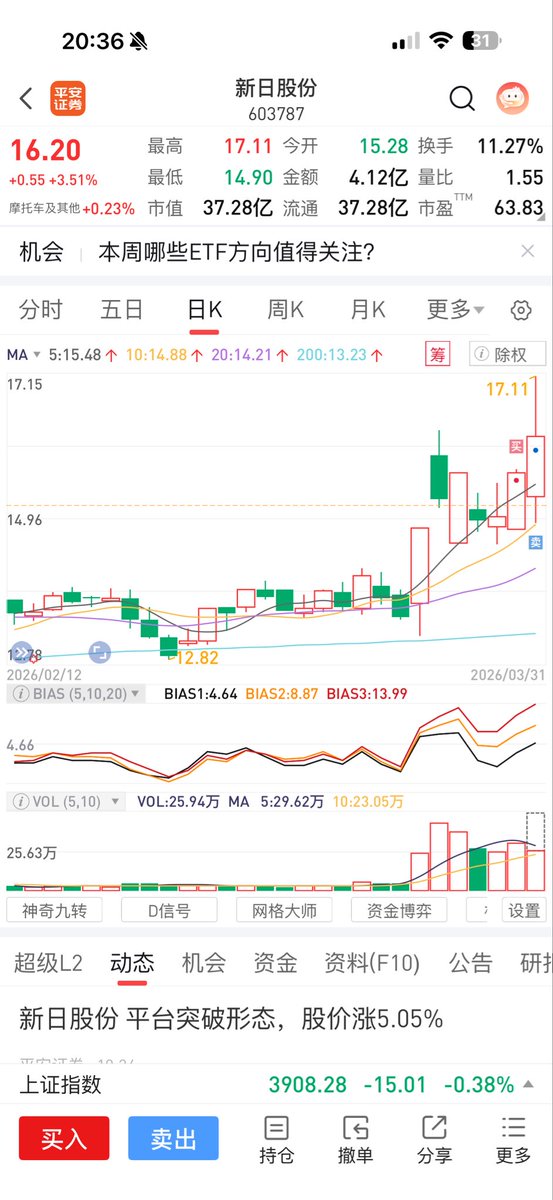Tap the back arrow icon
Viewport: 553px width, 1200px height.
coord(26,98)
